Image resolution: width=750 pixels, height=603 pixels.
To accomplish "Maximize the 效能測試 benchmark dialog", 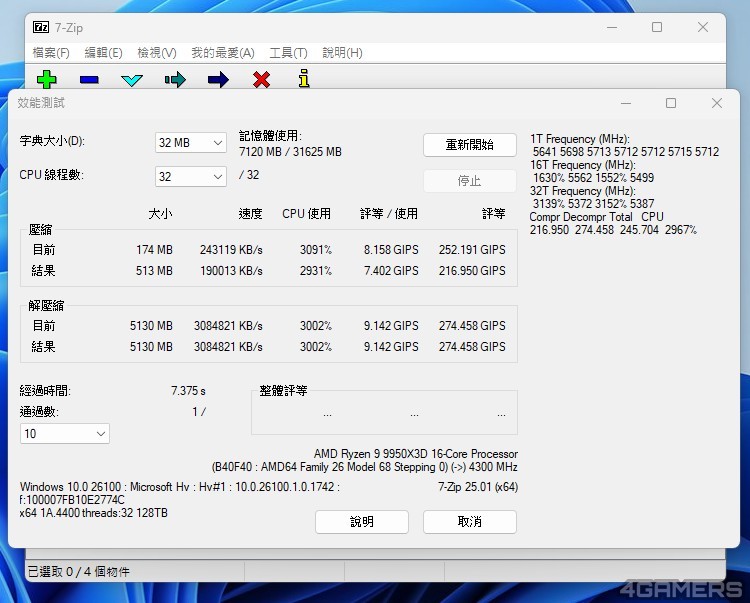I will tap(670, 103).
